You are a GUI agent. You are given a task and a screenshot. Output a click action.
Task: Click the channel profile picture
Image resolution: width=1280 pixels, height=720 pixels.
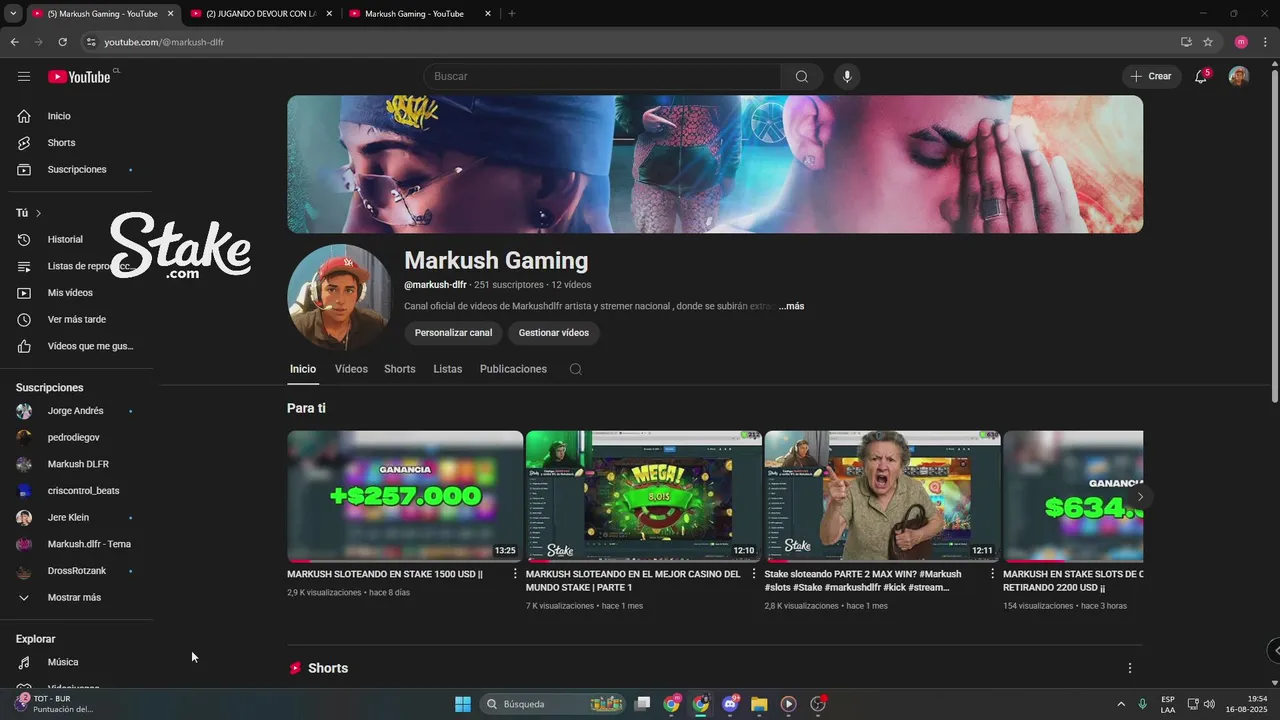tap(339, 297)
